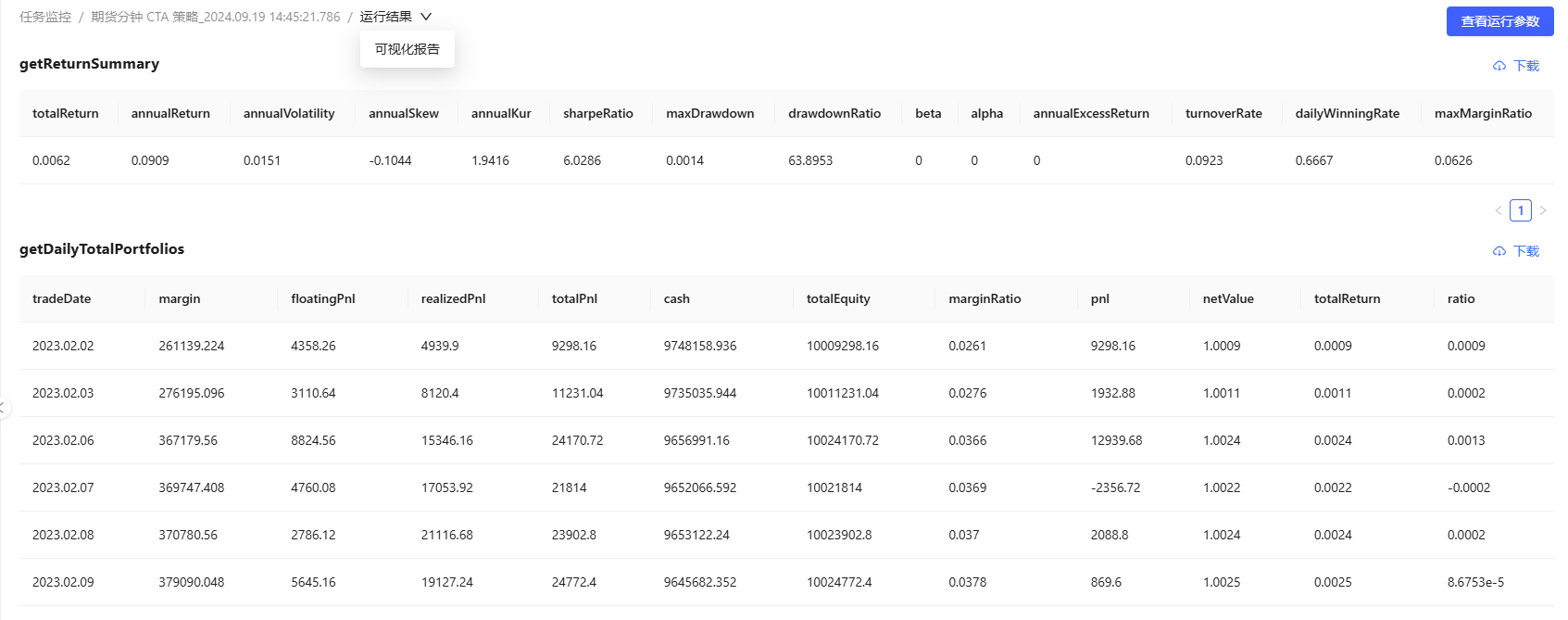The height and width of the screenshot is (620, 1568).
Task: Click the dailyWinningRate column header
Action: 1348,113
